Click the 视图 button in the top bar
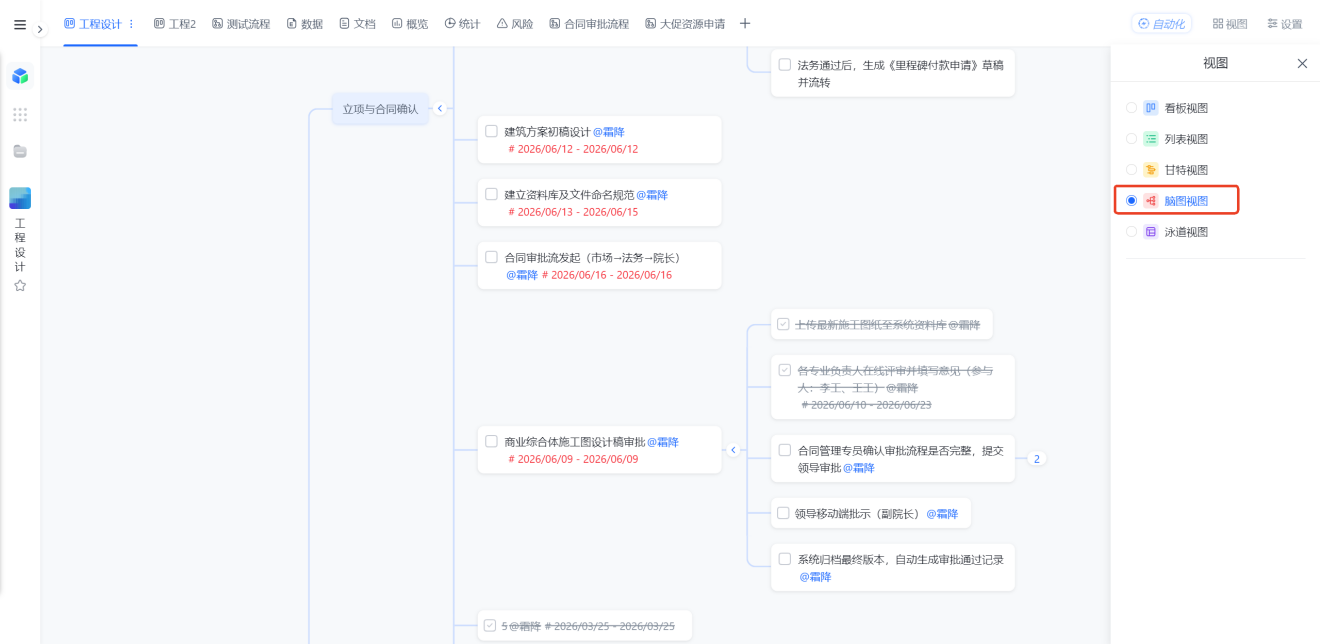This screenshot has height=644, width=1320. point(1230,23)
